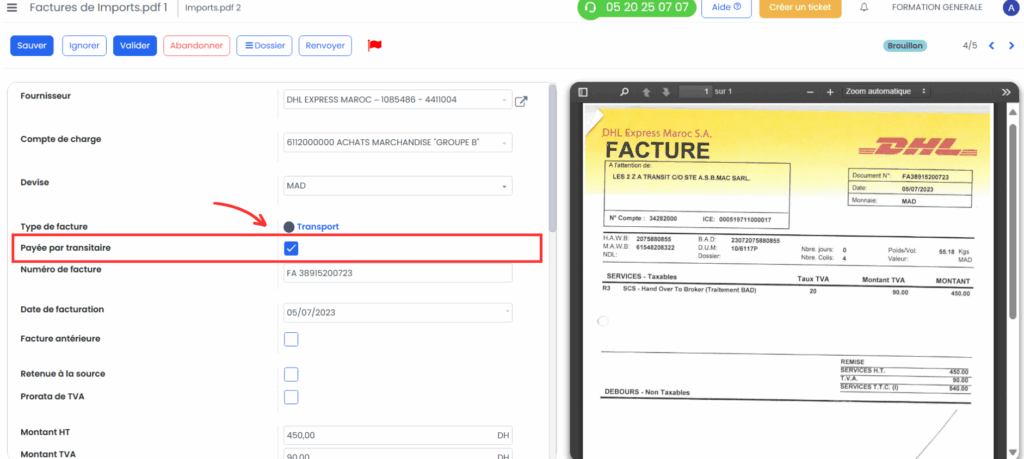Enable Facture antérieure checkbox

pyautogui.click(x=291, y=340)
